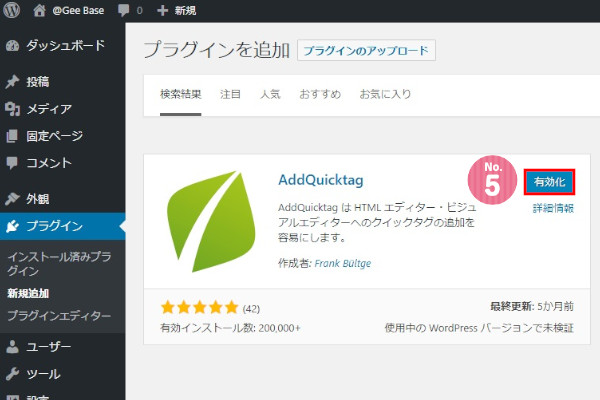Viewport: 600px width, 400px height.
Task: Click the 外観 paintbrush icon
Action: [12, 199]
